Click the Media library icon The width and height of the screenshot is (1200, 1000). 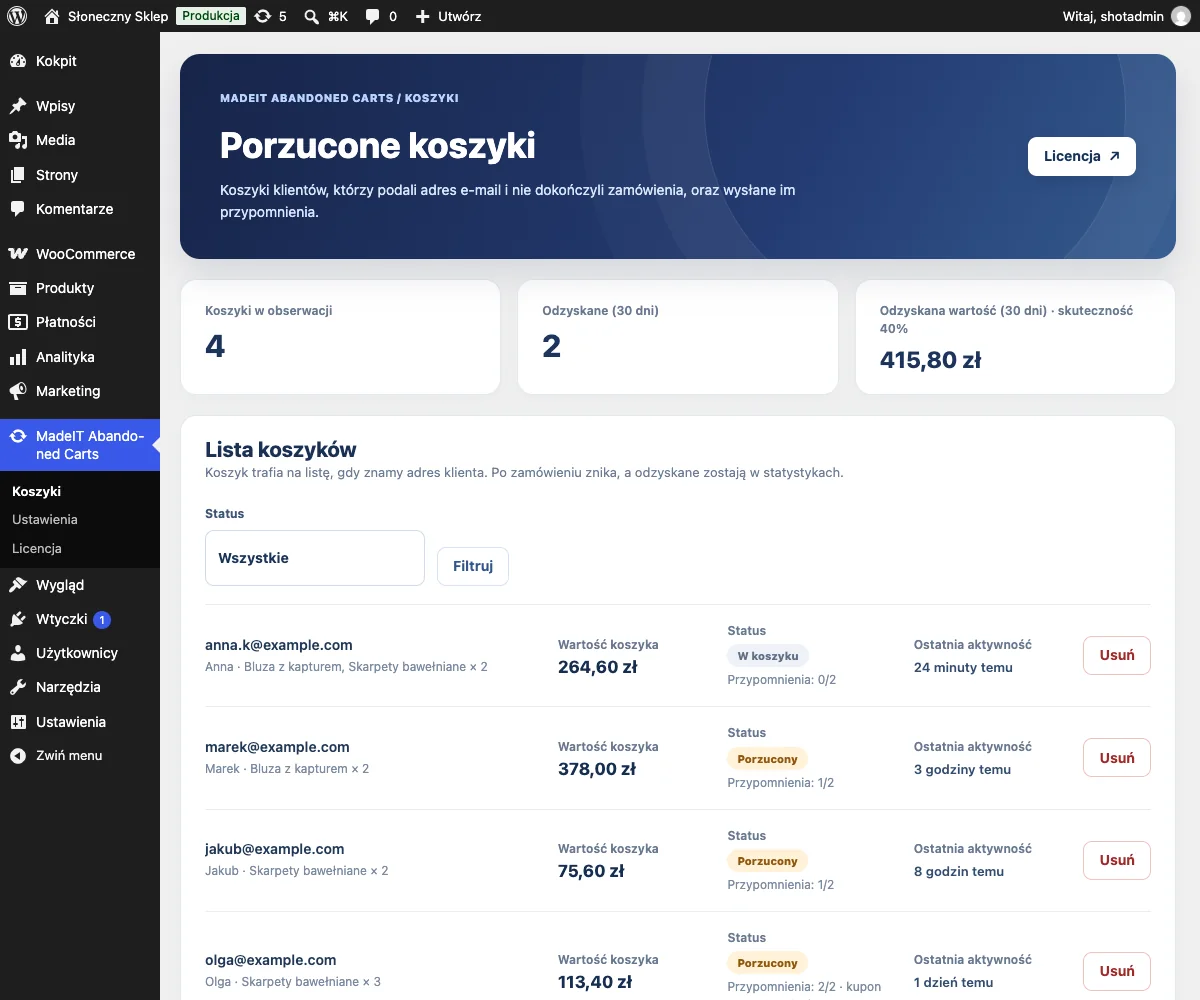pos(17,140)
